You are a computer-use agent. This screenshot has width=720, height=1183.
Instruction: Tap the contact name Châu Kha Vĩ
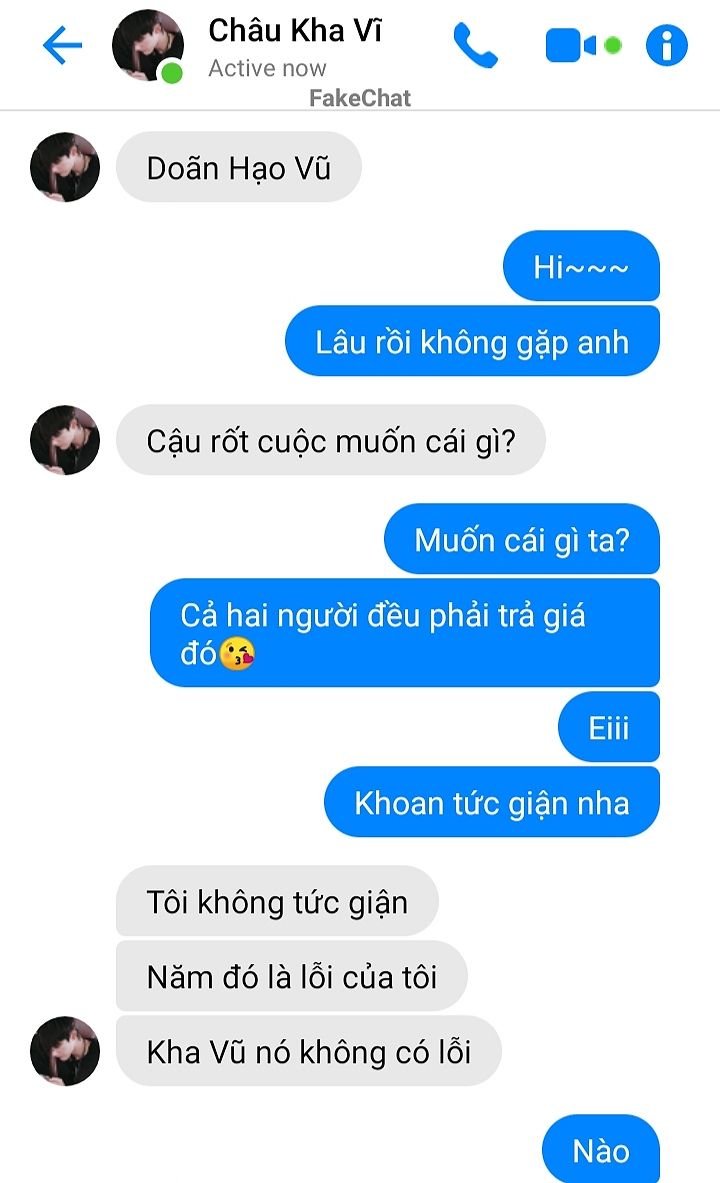pyautogui.click(x=295, y=31)
